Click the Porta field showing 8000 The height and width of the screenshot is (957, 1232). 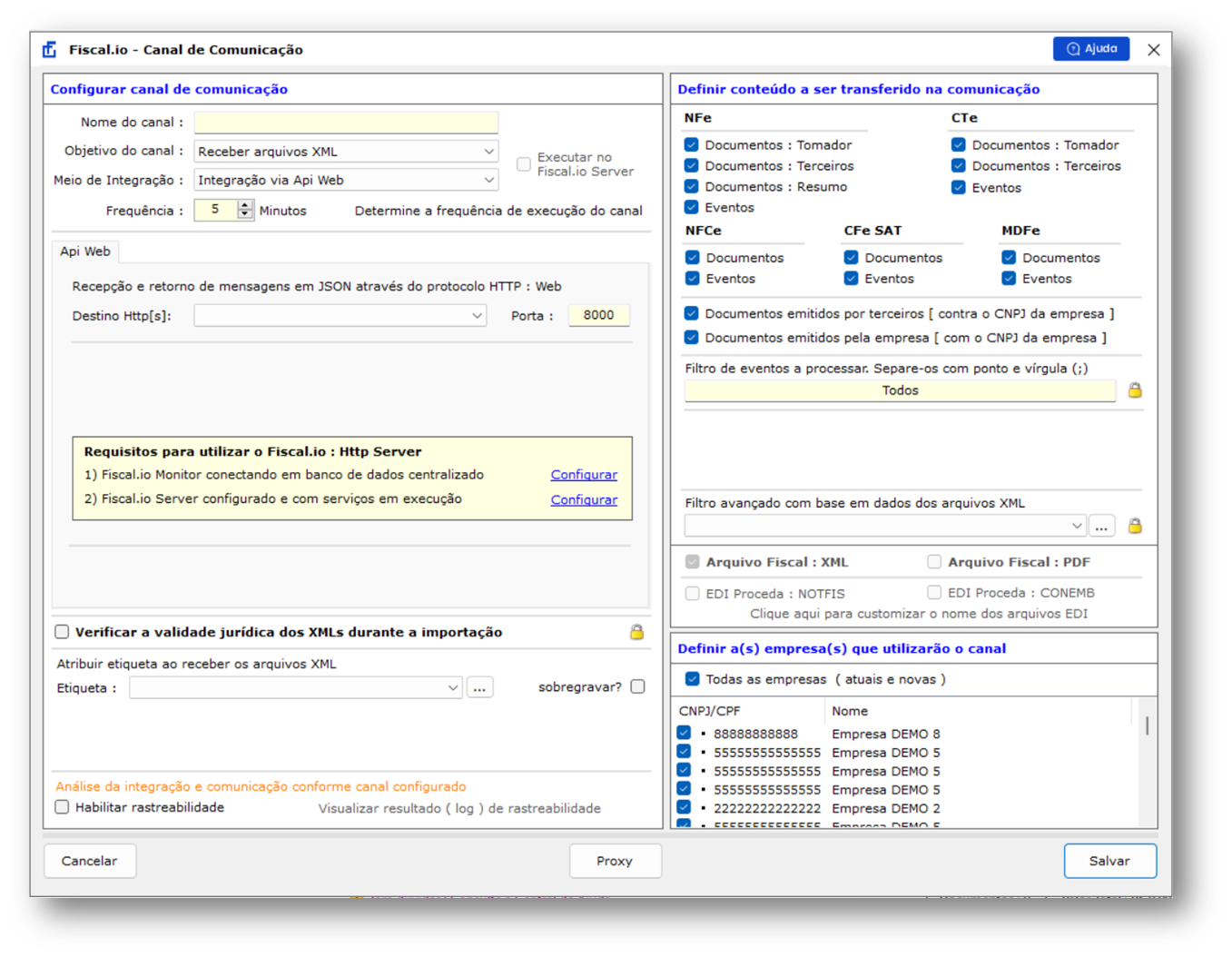pyautogui.click(x=598, y=315)
